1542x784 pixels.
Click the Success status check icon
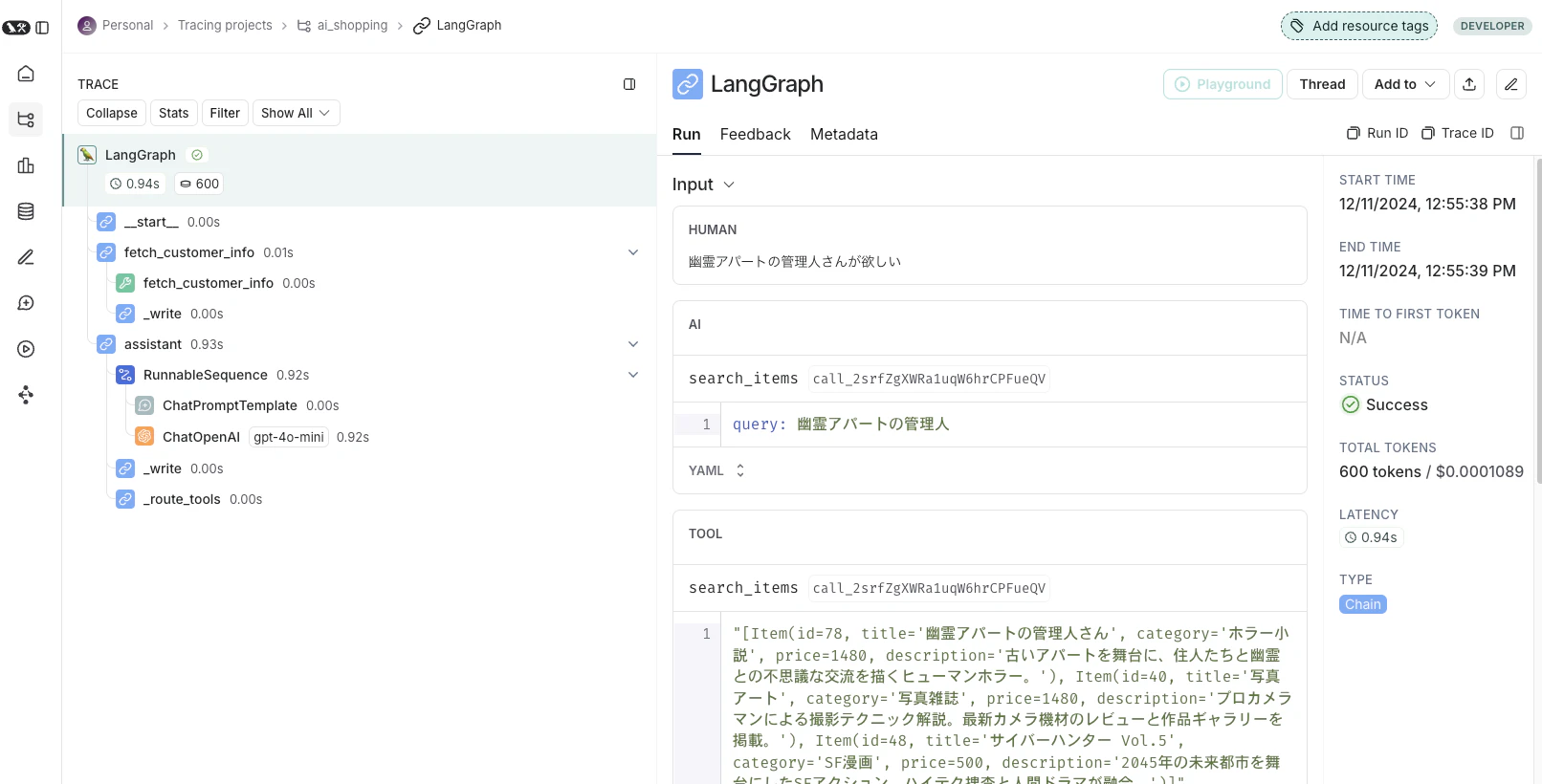pyautogui.click(x=1351, y=404)
